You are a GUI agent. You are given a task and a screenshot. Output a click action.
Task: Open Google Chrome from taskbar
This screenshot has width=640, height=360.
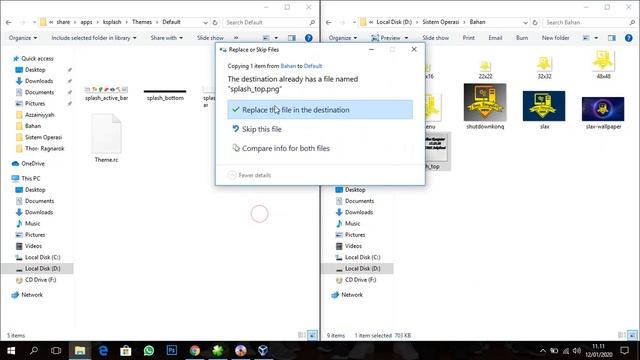pyautogui.click(x=195, y=351)
